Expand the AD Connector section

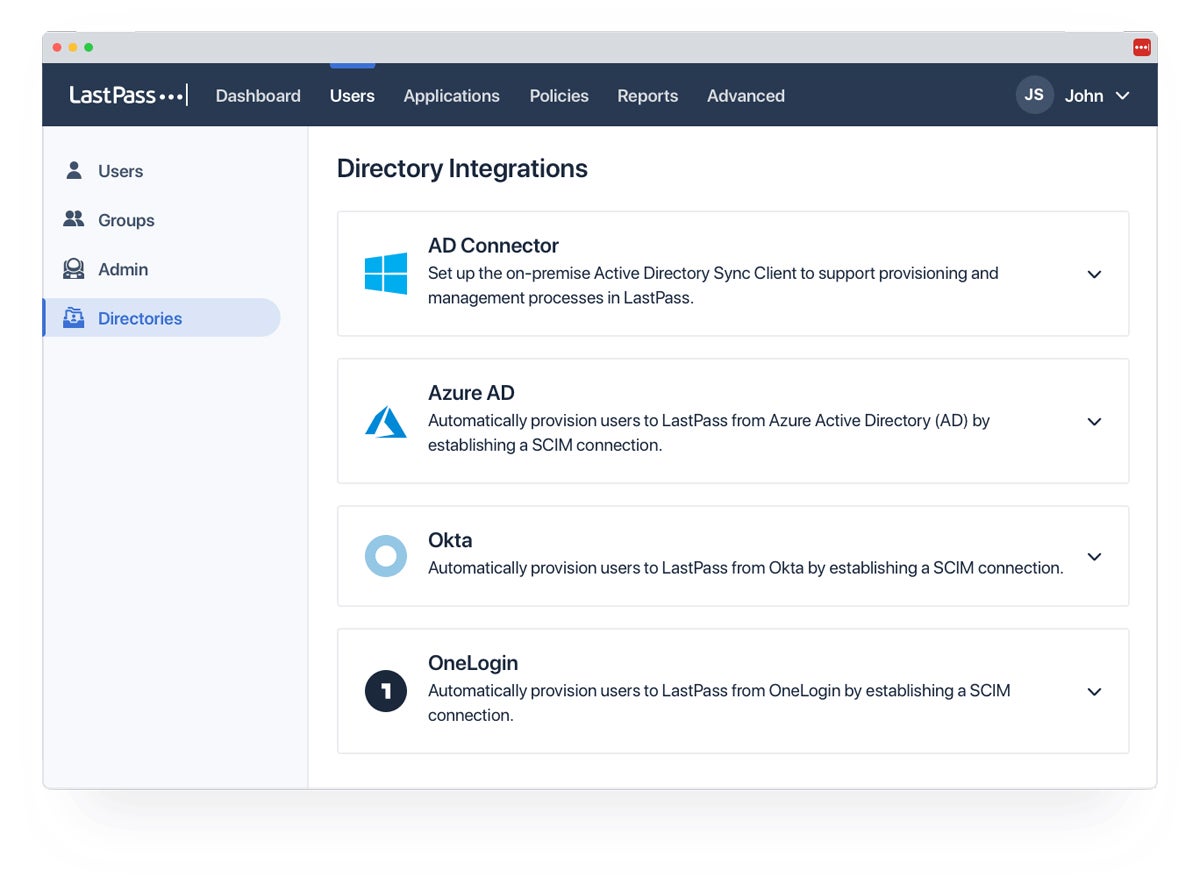1094,274
